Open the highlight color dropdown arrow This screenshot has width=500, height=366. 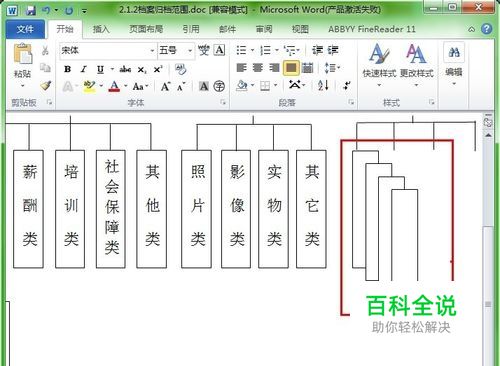pos(101,86)
